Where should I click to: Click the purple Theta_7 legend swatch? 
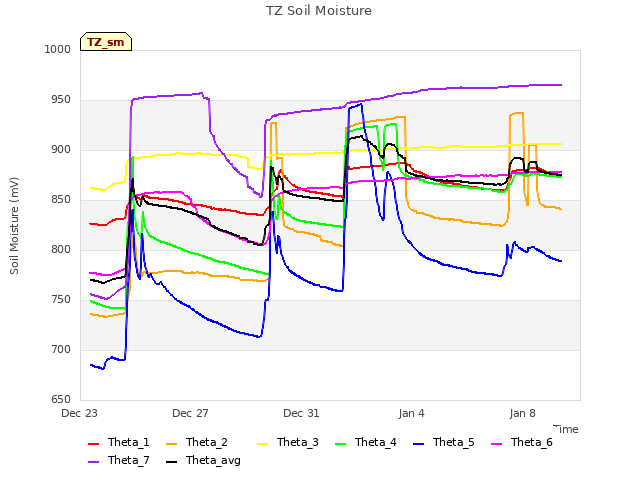(x=93, y=462)
